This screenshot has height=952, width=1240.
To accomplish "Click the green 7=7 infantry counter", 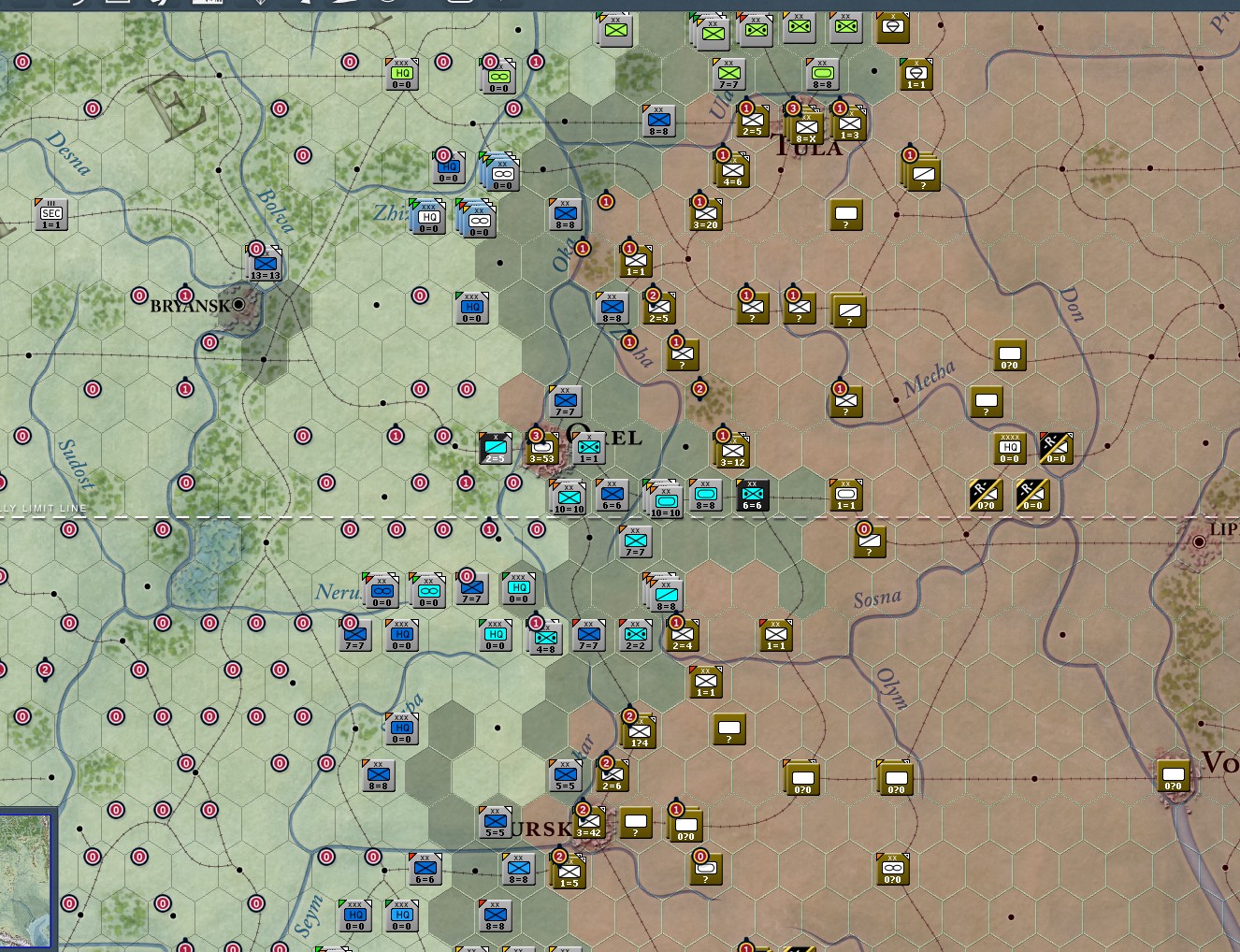I will (729, 74).
